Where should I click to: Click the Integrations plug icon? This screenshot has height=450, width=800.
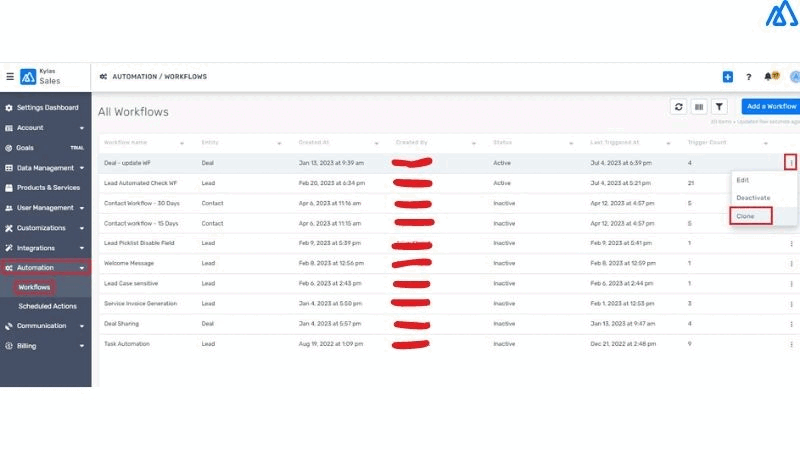click(x=9, y=248)
